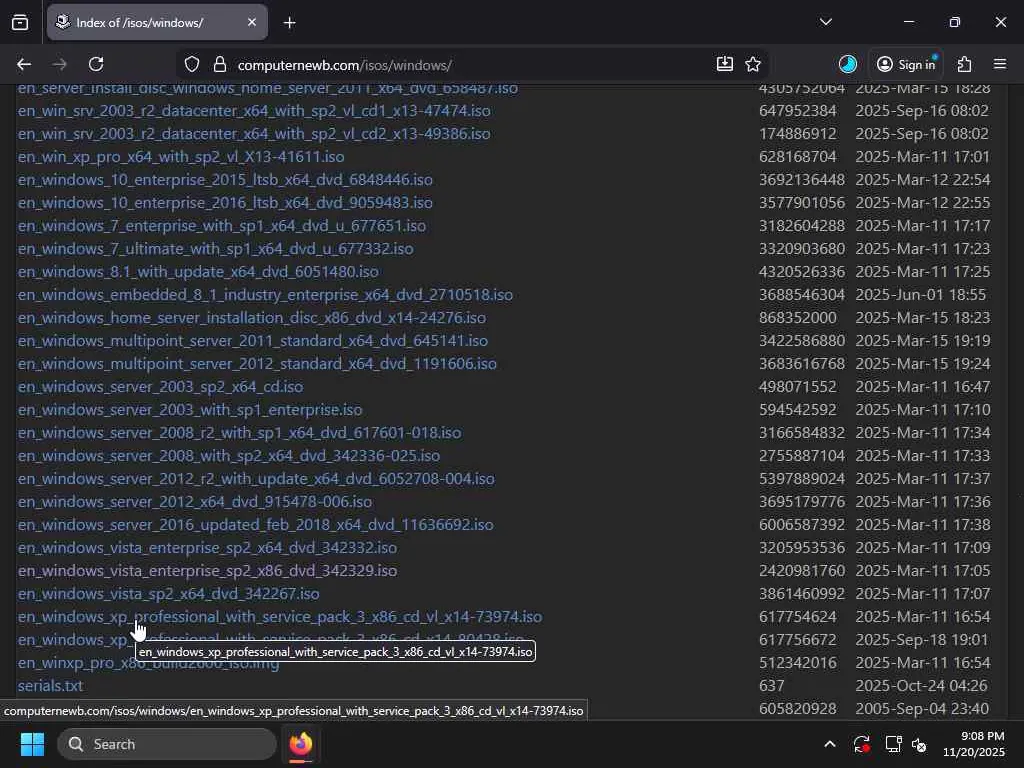Go back to the previous page
This screenshot has width=1024, height=768.
pyautogui.click(x=24, y=64)
